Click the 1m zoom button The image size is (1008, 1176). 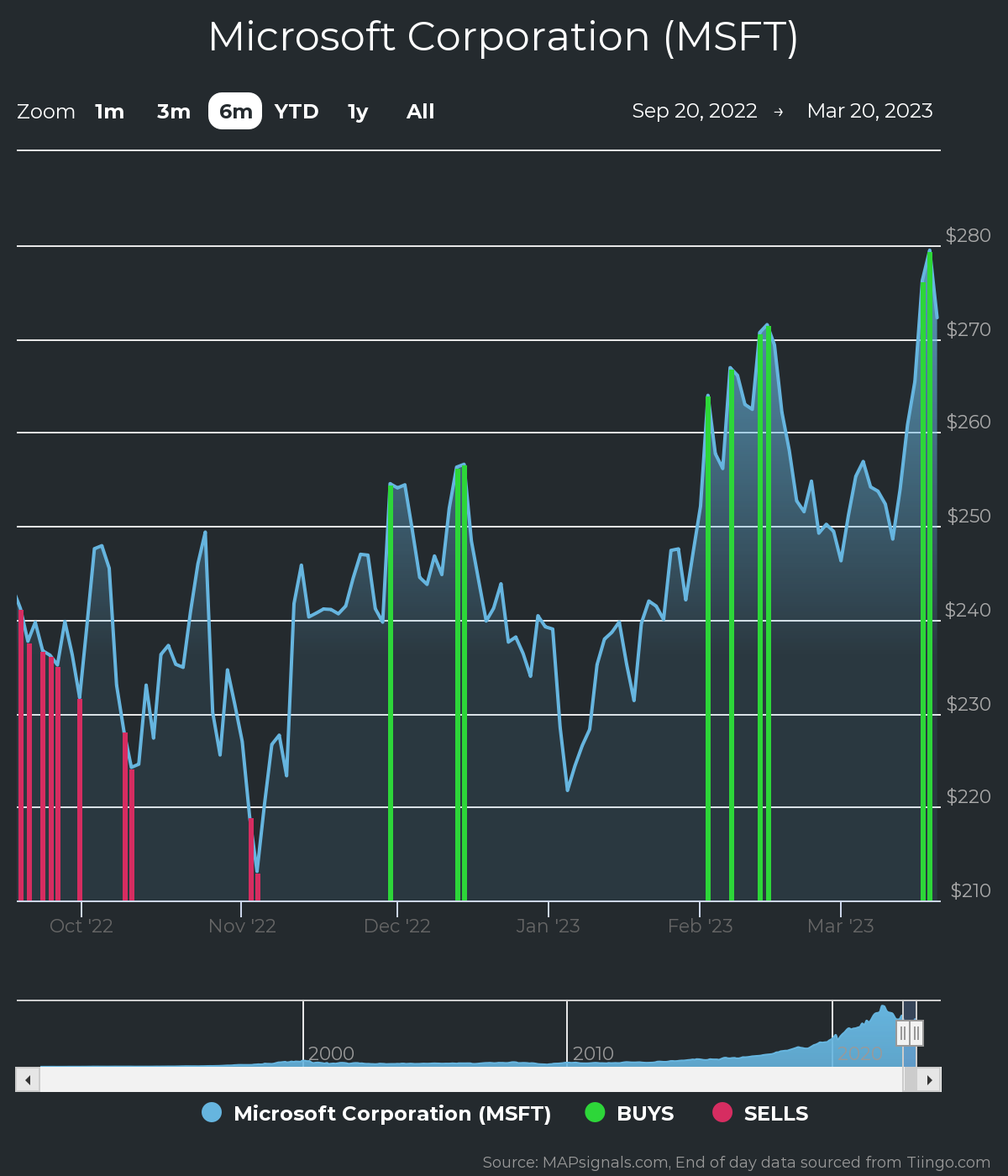[108, 111]
